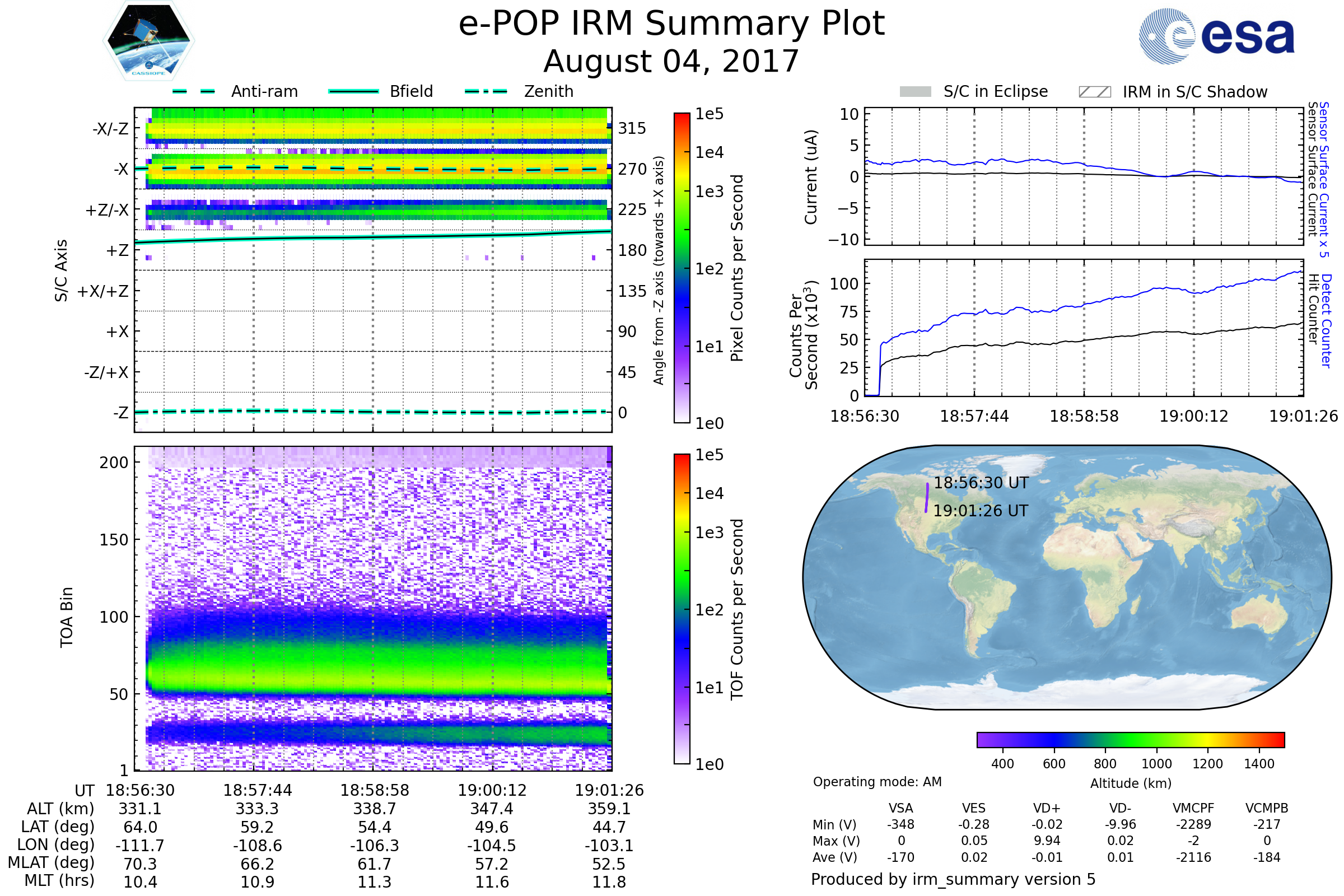Click the 19:01:26 UT map label
Viewport: 1344px width, 896px height.
tap(981, 511)
